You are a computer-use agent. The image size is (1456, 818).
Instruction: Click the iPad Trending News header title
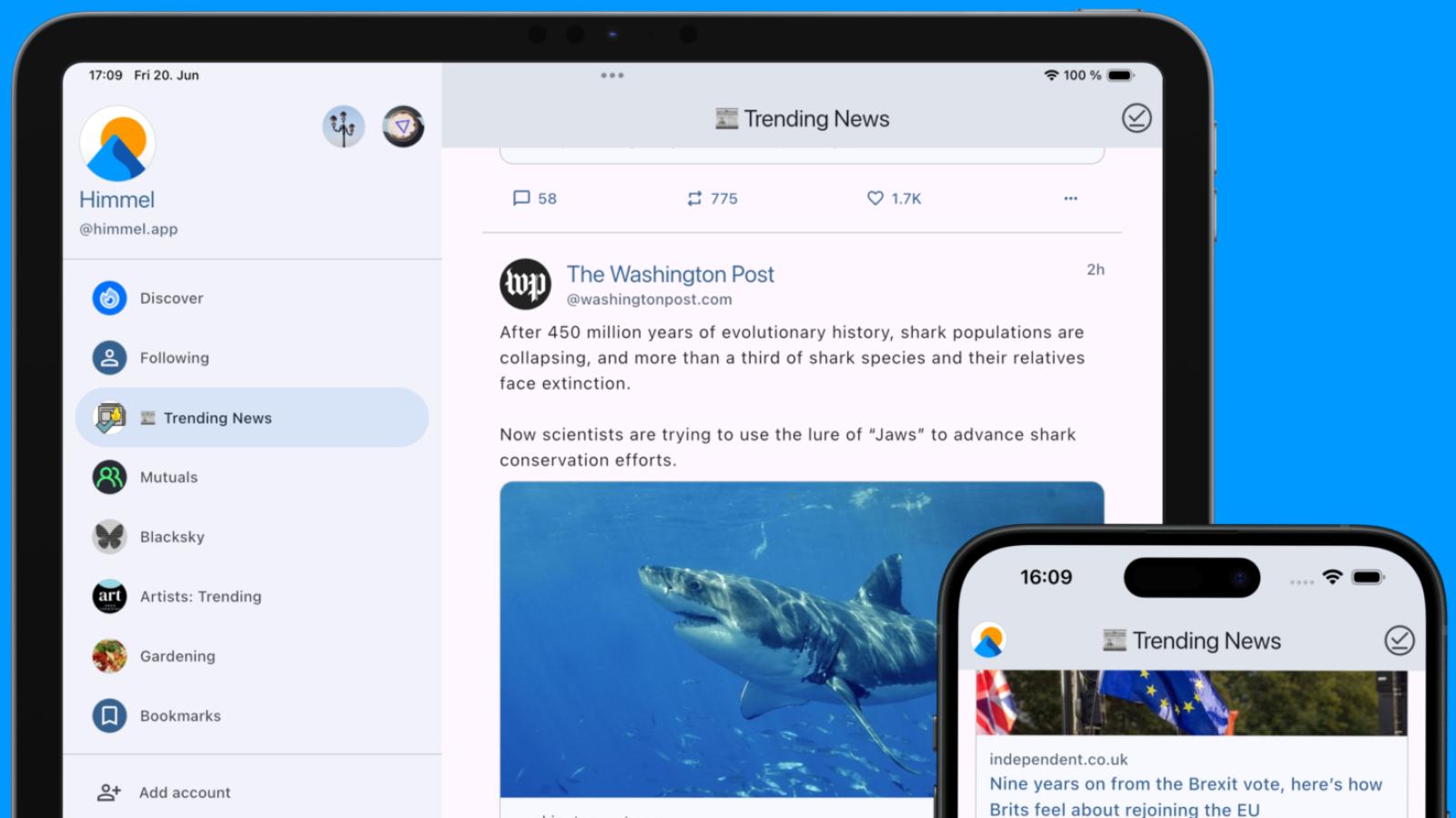coord(803,118)
